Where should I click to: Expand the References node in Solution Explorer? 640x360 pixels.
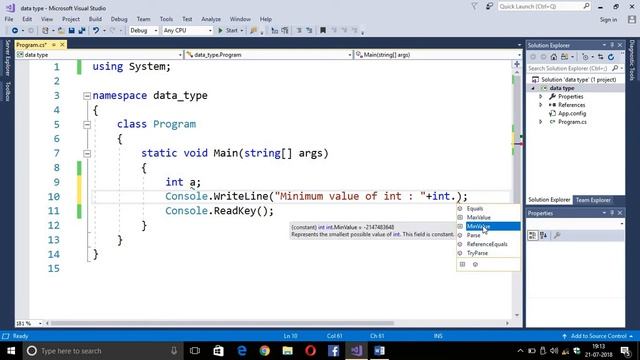point(541,105)
